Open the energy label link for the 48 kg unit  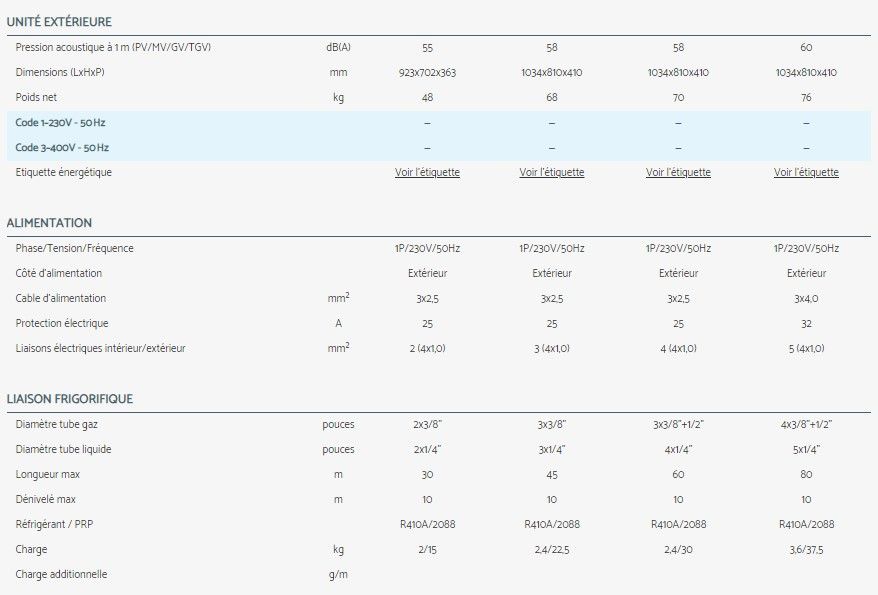(427, 172)
